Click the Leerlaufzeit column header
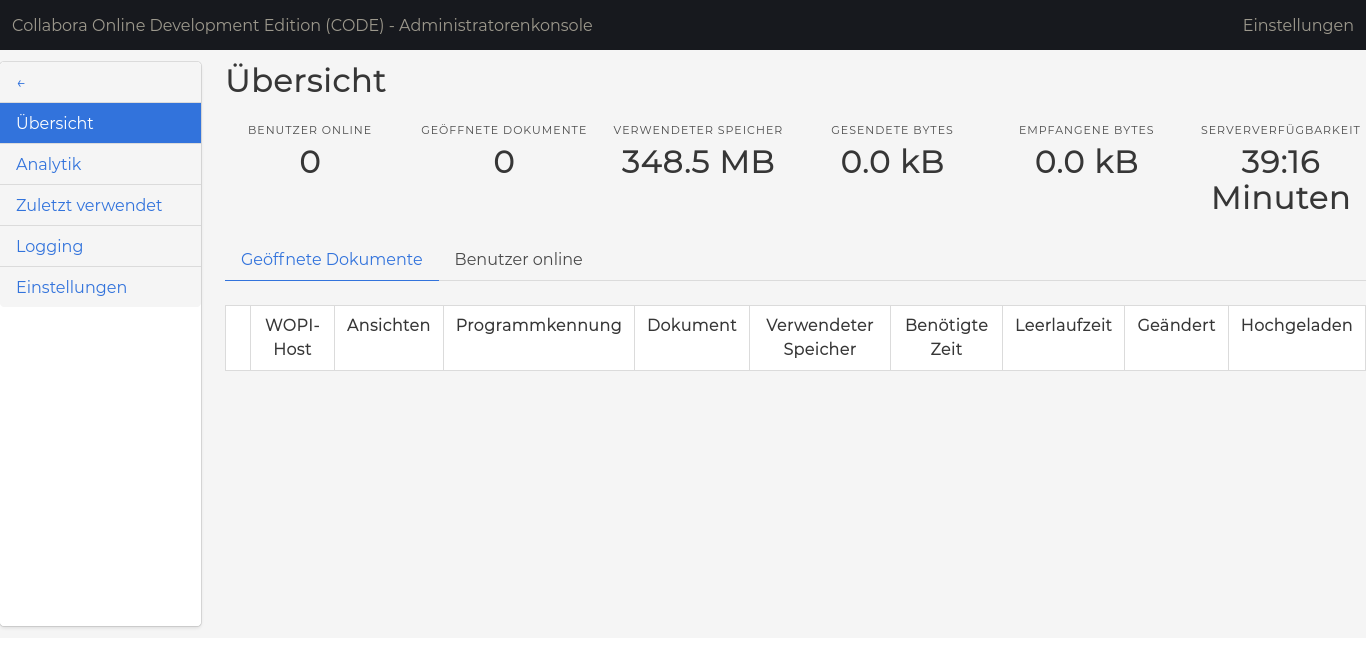The width and height of the screenshot is (1366, 650). 1063,326
